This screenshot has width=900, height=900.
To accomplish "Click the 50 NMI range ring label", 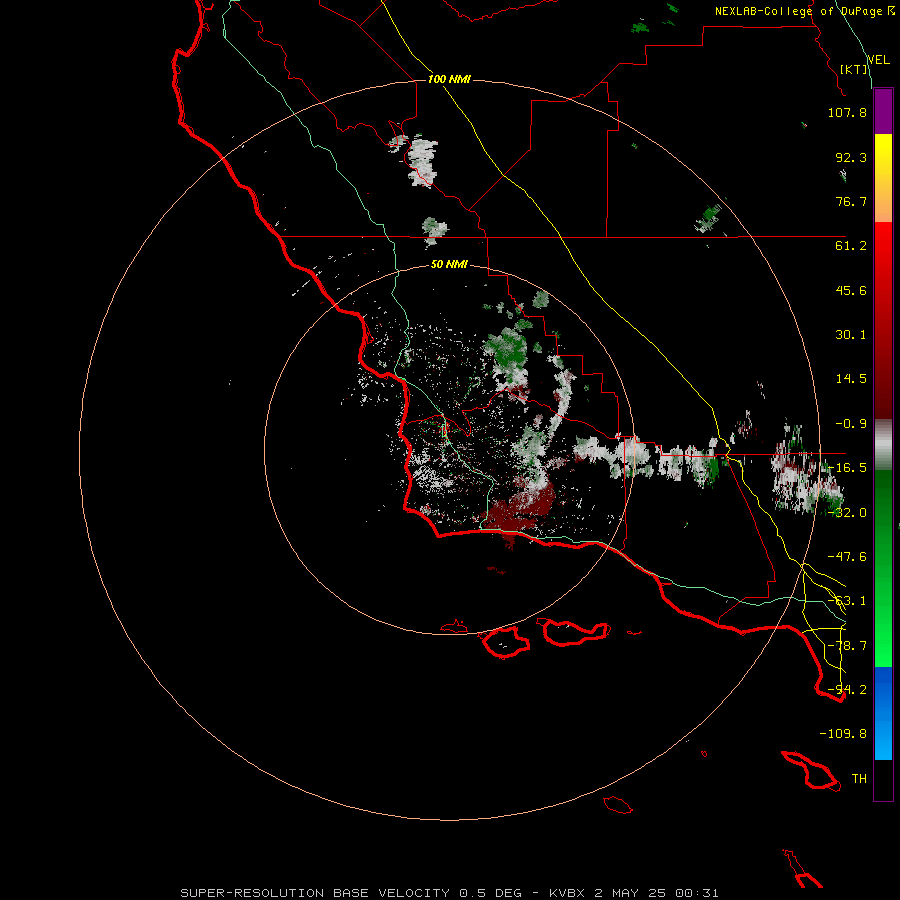I will point(449,264).
